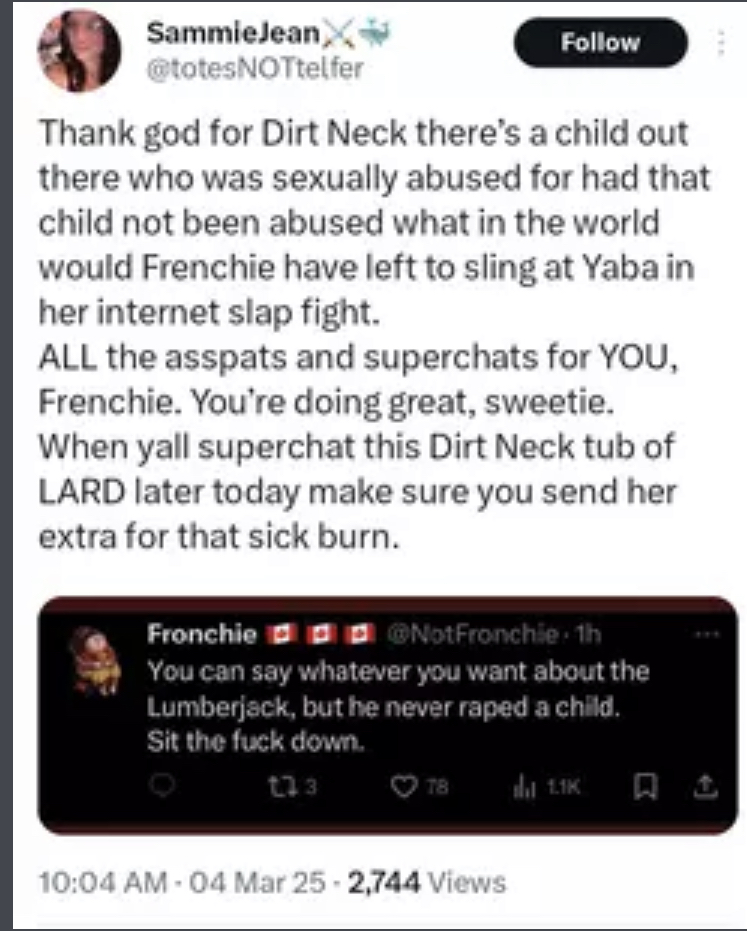Open the three-dot more options menu
The image size is (747, 931).
pyautogui.click(x=720, y=43)
